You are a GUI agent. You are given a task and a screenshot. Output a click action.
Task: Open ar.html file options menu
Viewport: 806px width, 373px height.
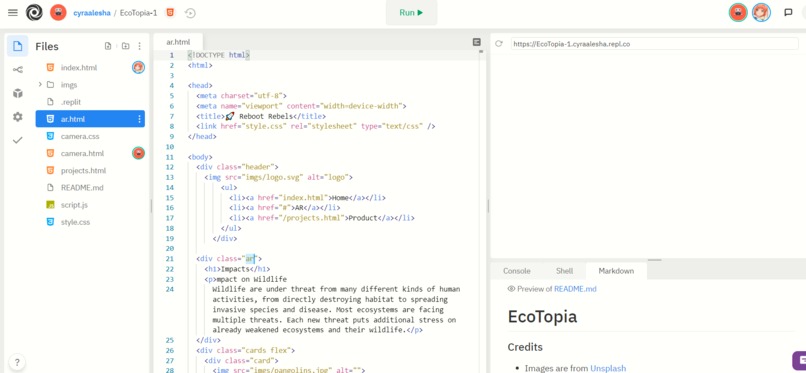[139, 119]
